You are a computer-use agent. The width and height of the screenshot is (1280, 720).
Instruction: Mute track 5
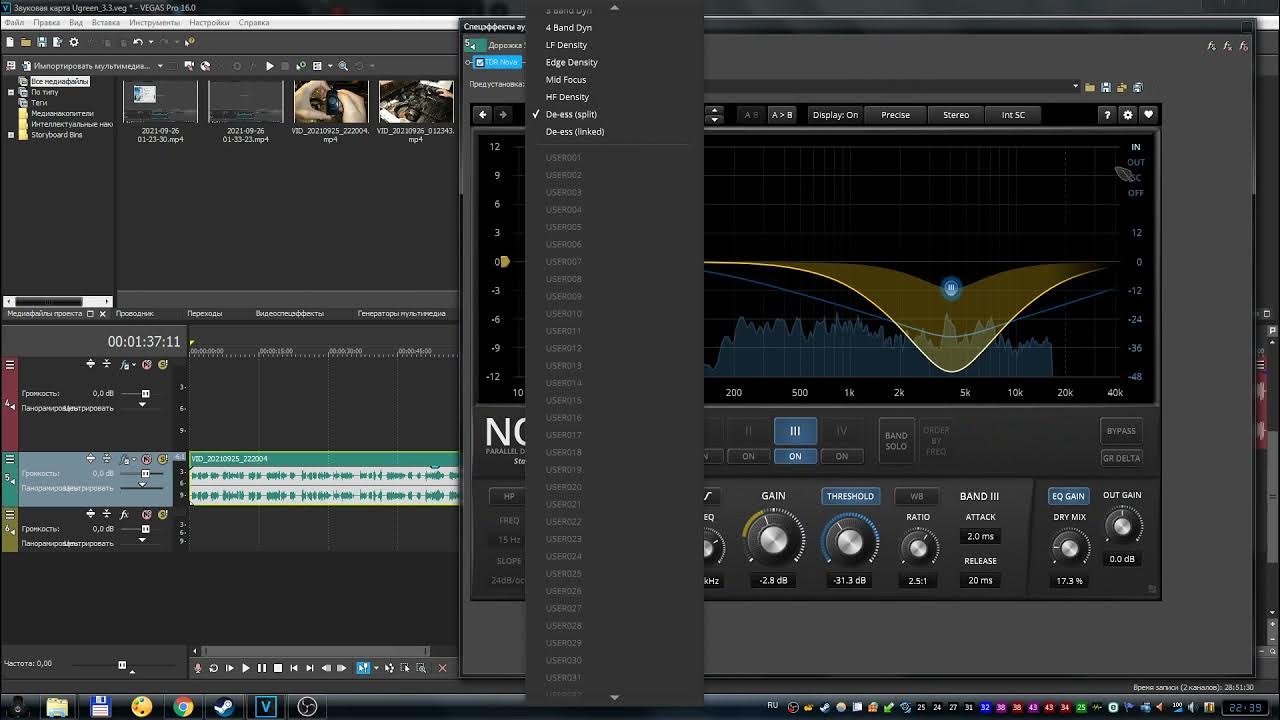pos(146,459)
